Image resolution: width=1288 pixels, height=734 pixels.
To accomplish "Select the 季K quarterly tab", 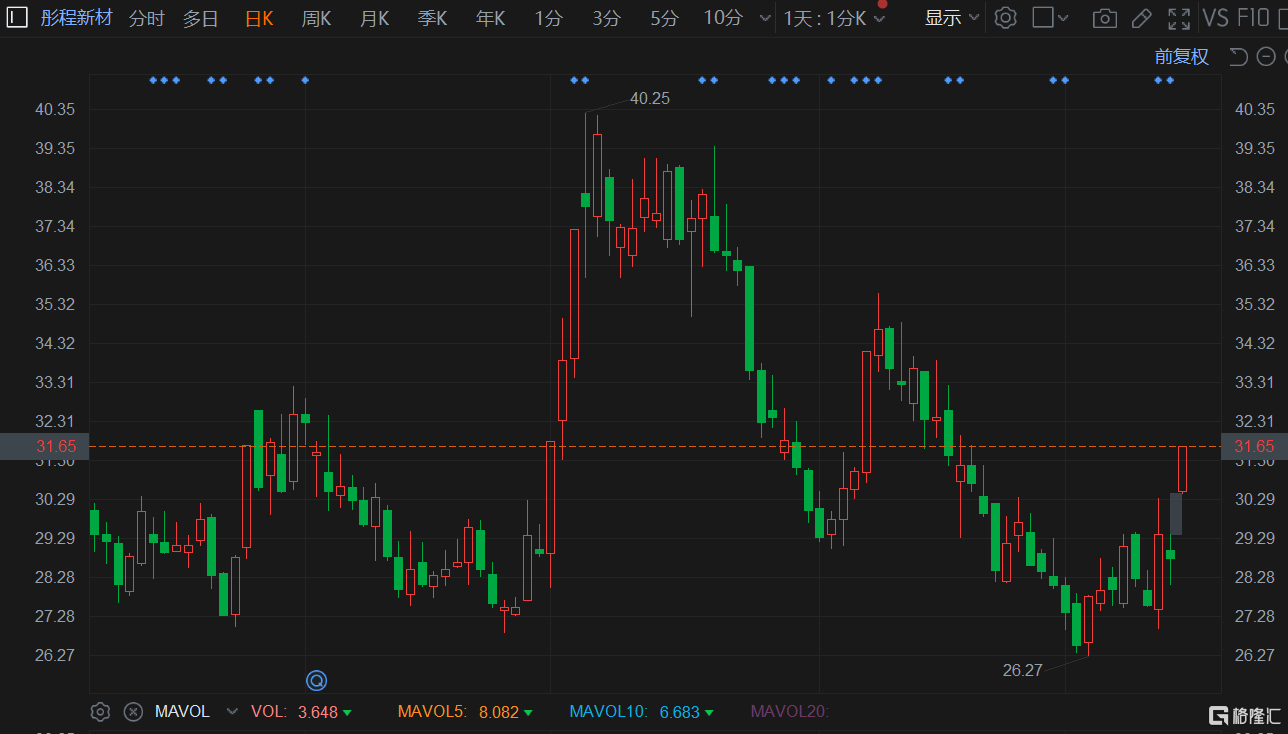I will click(x=432, y=18).
